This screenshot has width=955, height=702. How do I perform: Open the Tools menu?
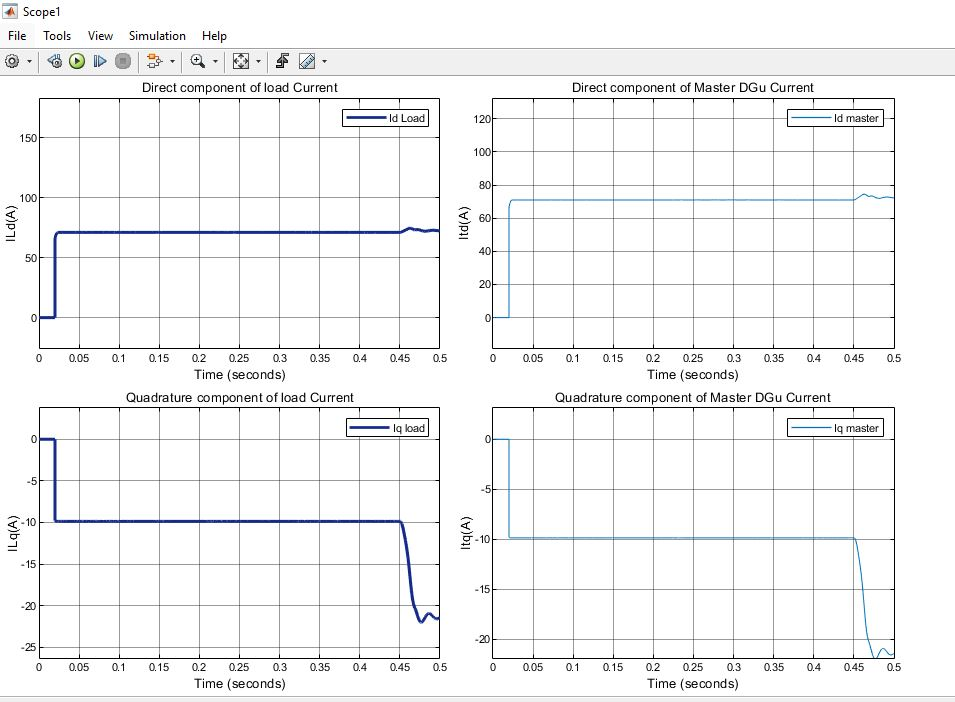tap(57, 35)
